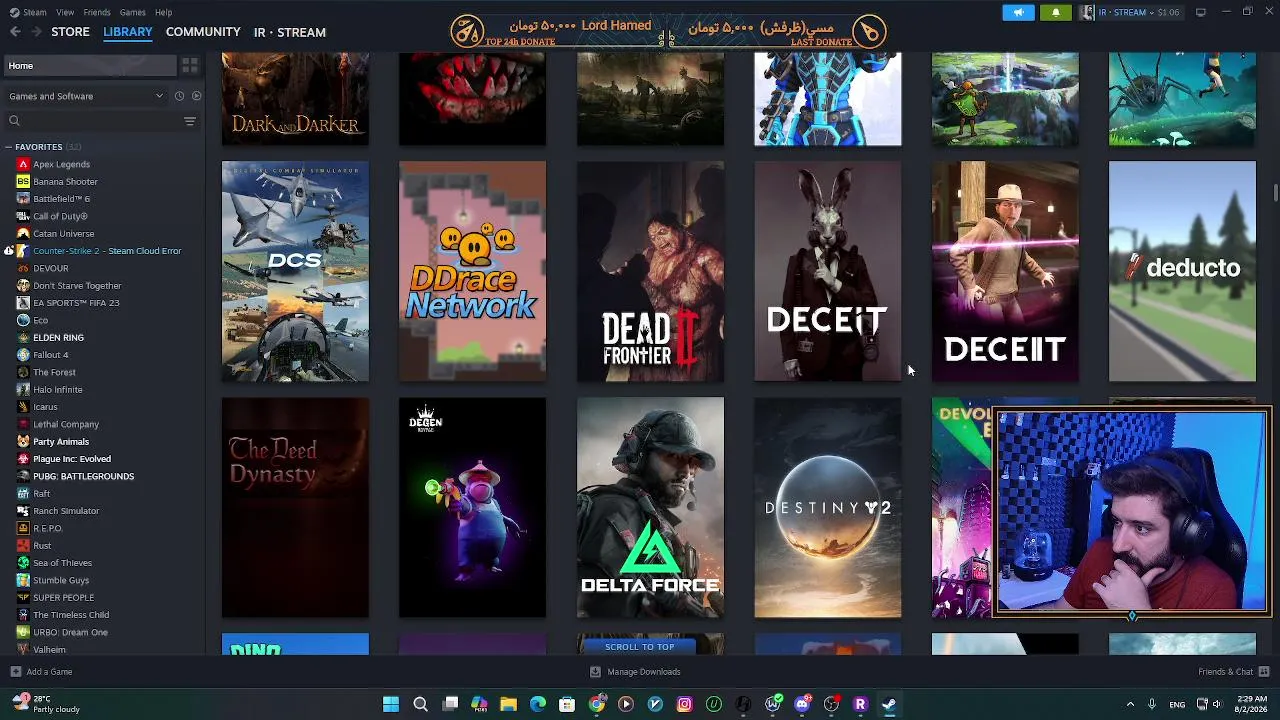1280x720 pixels.
Task: Go forward with the navigation arrow
Action: 36,32
